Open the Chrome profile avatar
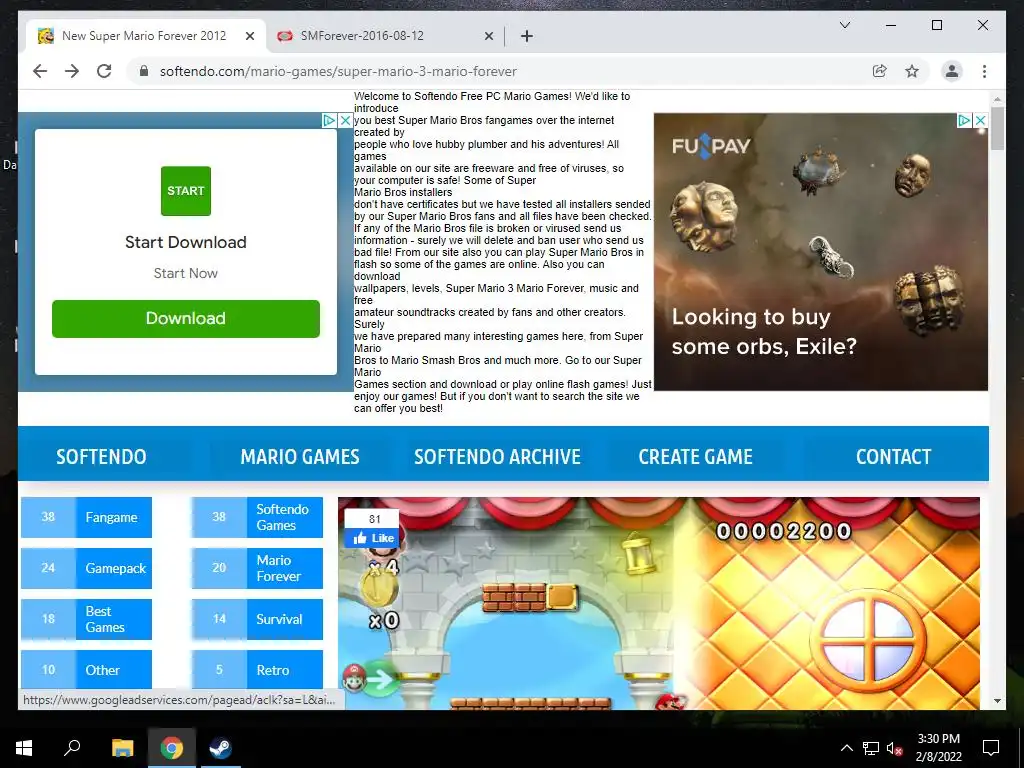Viewport: 1024px width, 768px height. click(x=952, y=71)
